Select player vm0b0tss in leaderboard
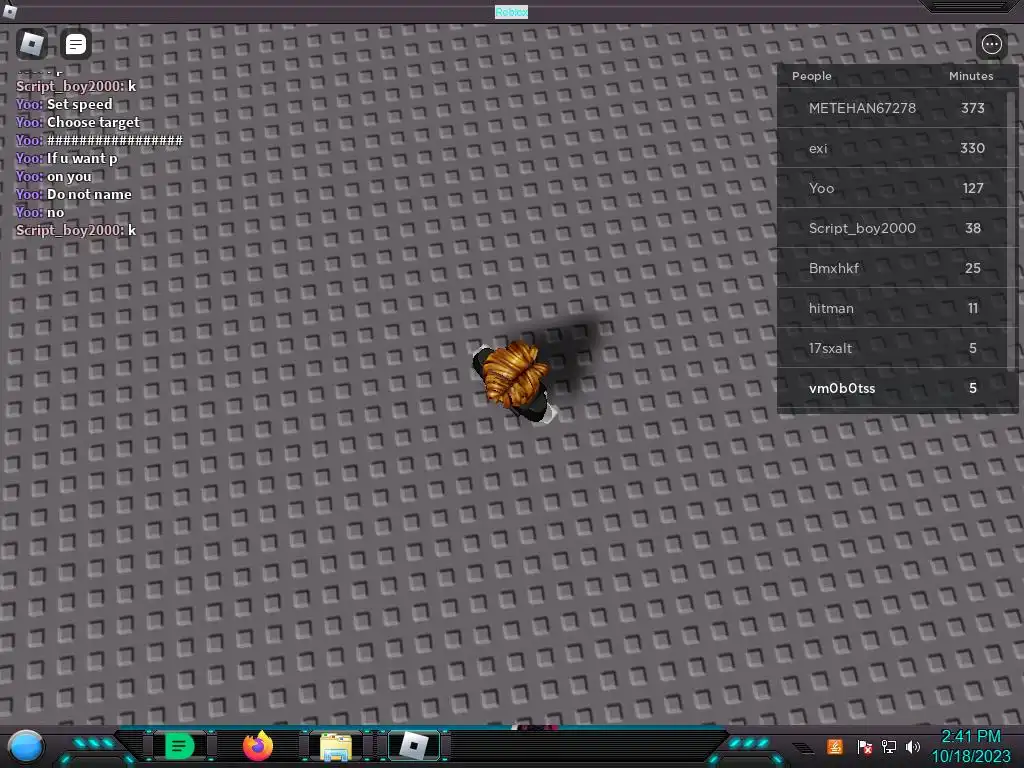The image size is (1024, 768). tap(892, 388)
